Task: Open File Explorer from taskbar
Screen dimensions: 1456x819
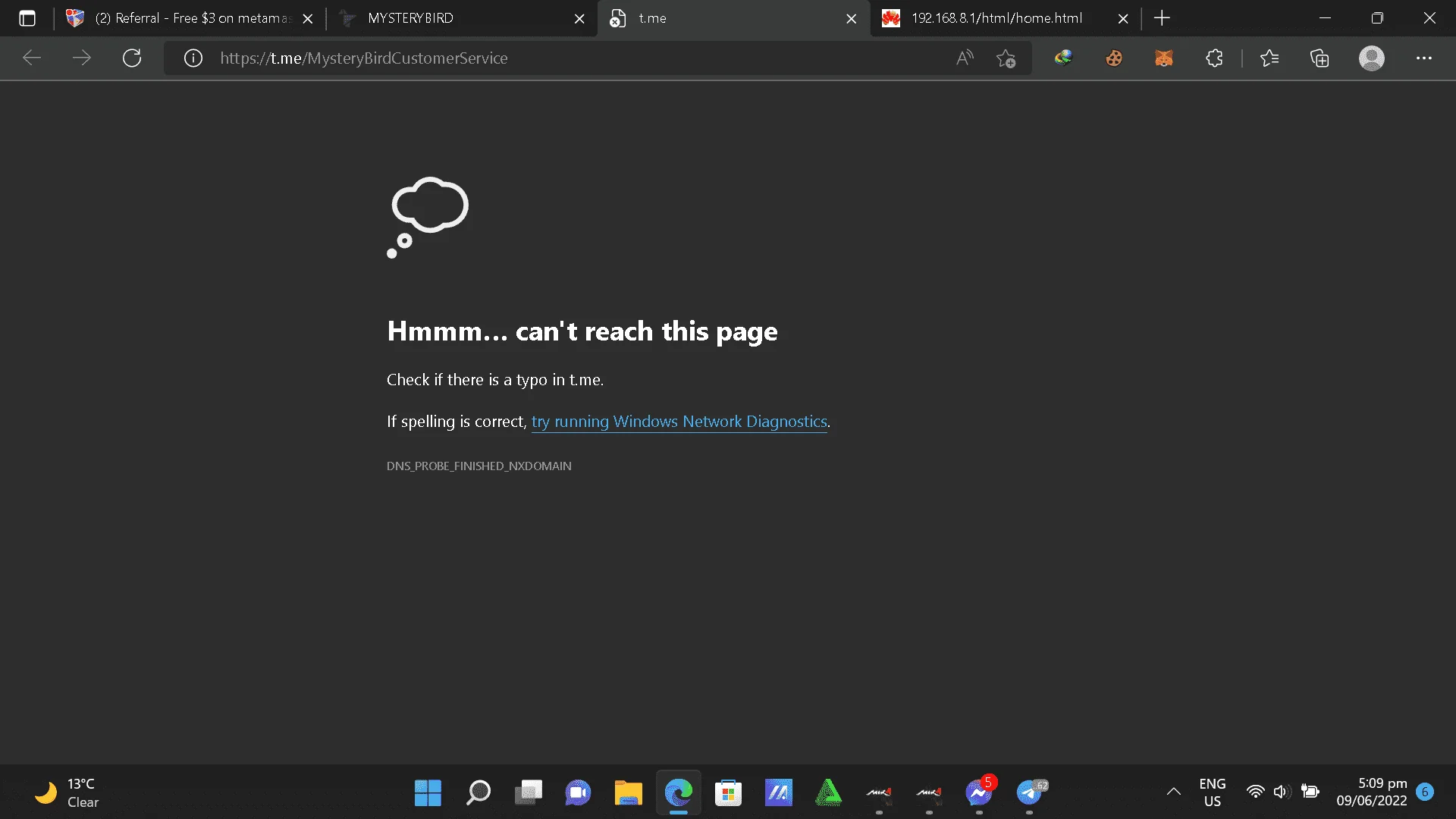Action: coord(628,793)
